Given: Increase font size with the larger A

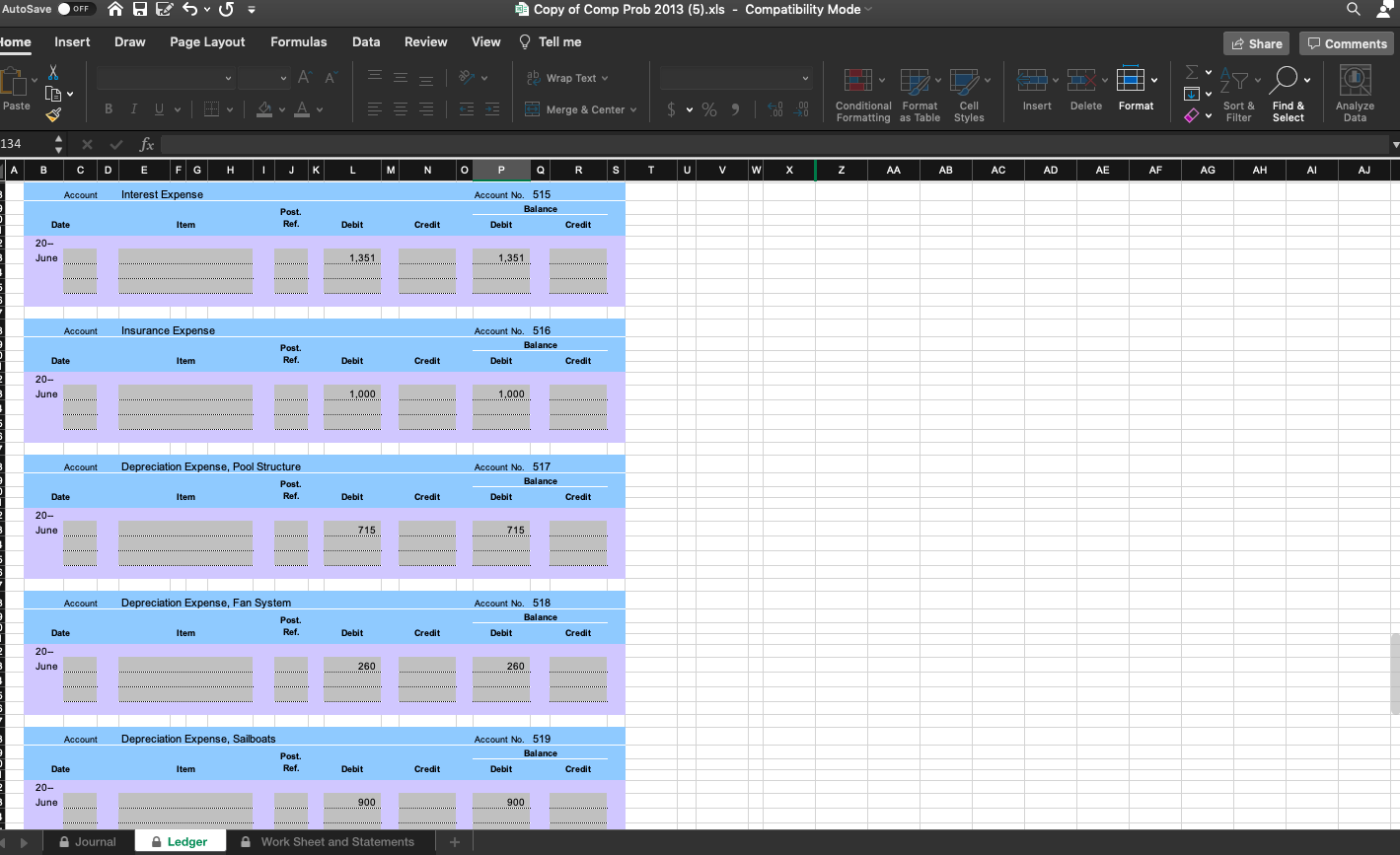Looking at the screenshot, I should point(306,78).
